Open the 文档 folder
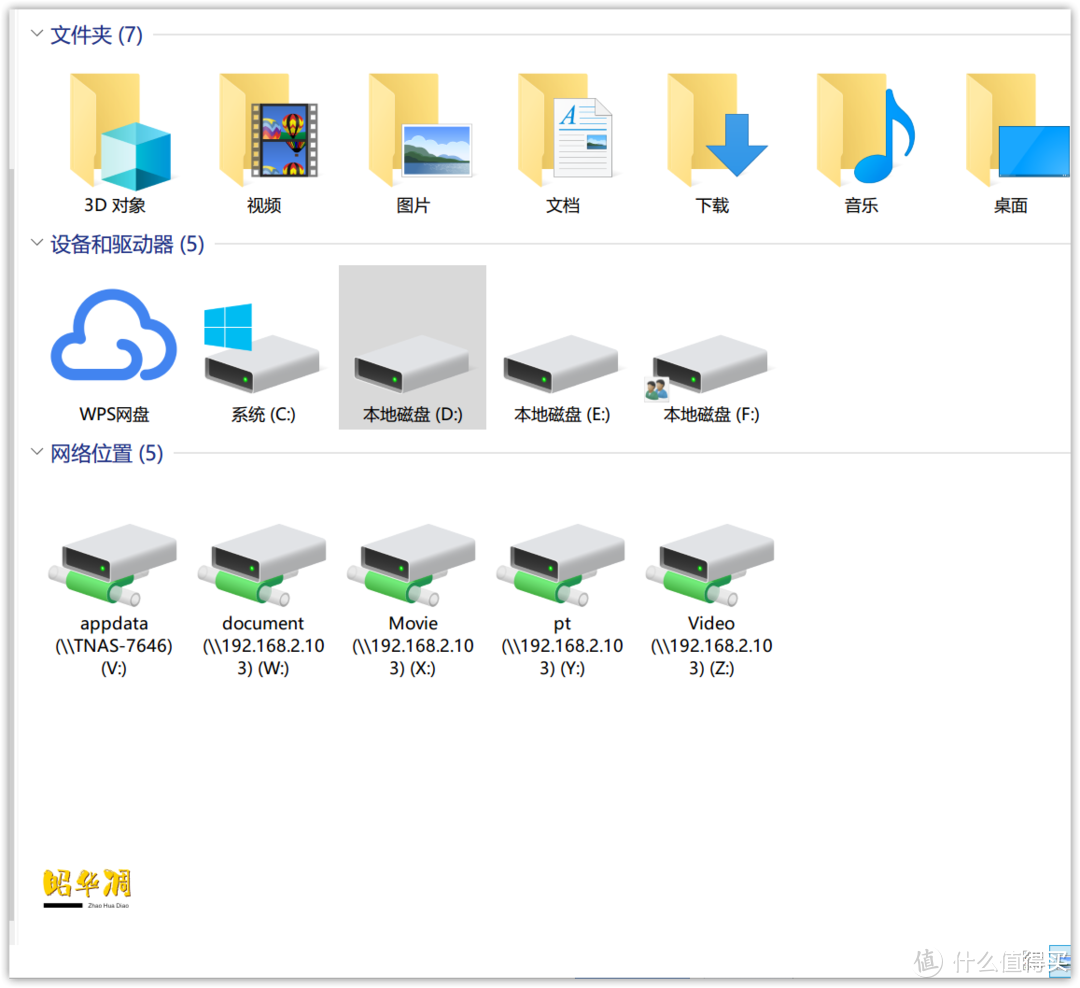 coord(561,135)
